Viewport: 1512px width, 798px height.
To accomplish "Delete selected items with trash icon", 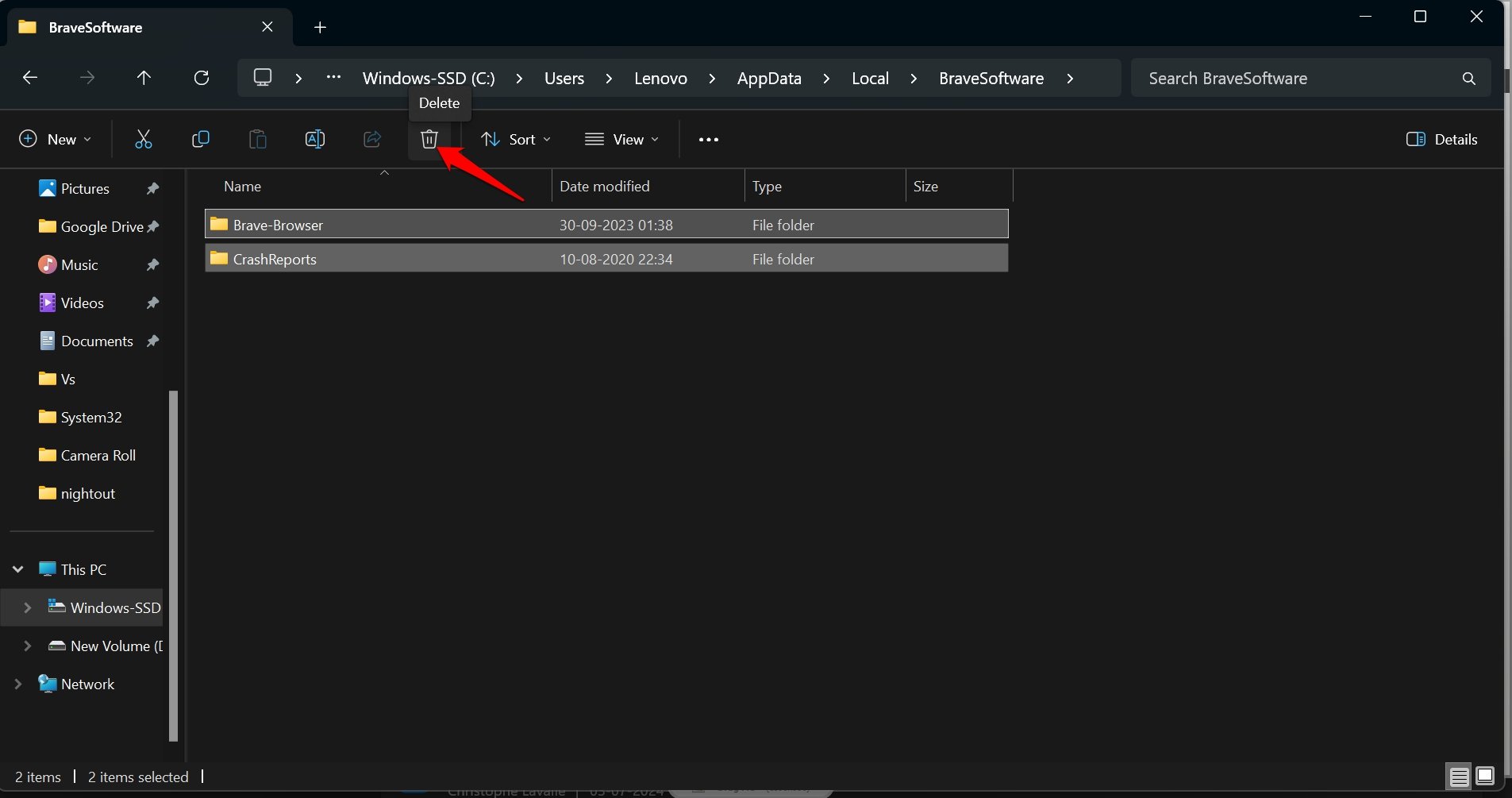I will pos(429,140).
